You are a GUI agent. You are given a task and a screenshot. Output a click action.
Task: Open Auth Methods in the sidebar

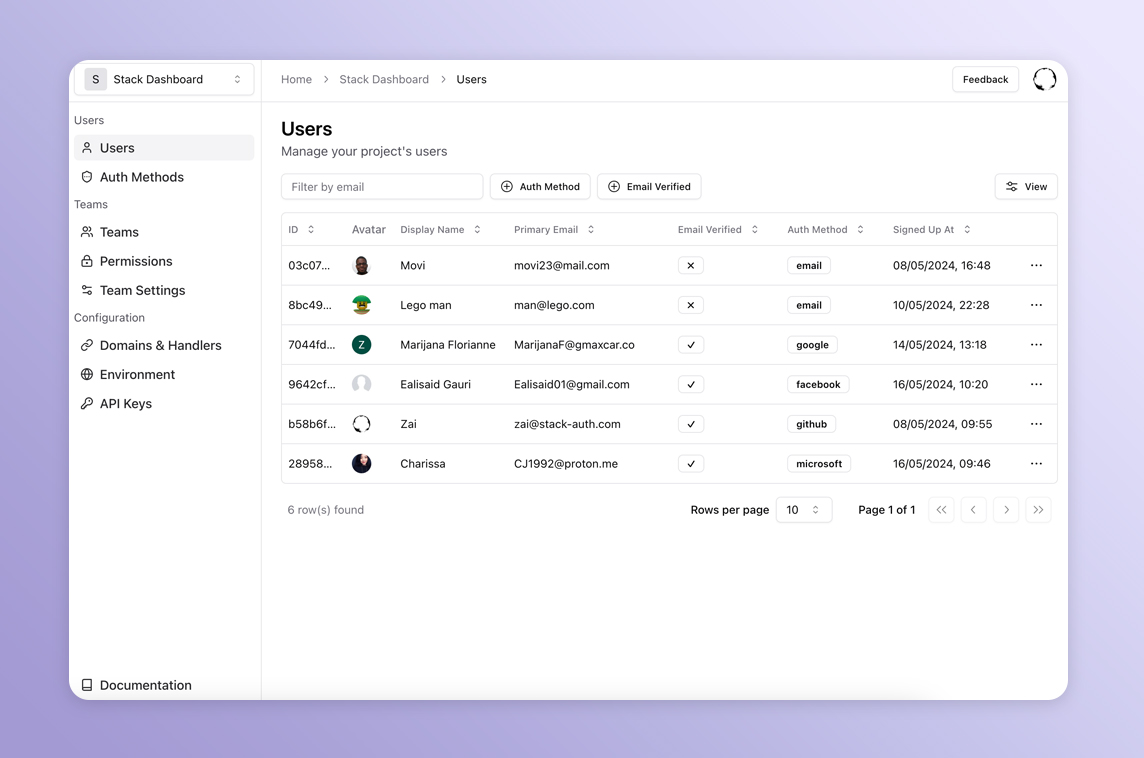pyautogui.click(x=142, y=177)
